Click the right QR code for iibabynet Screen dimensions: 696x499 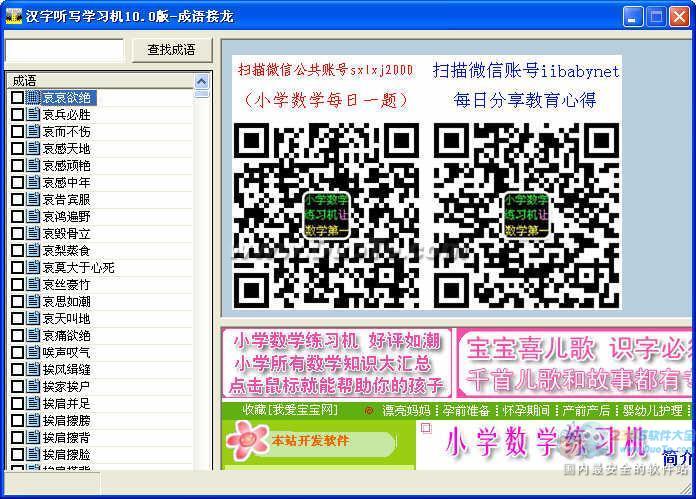(526, 214)
